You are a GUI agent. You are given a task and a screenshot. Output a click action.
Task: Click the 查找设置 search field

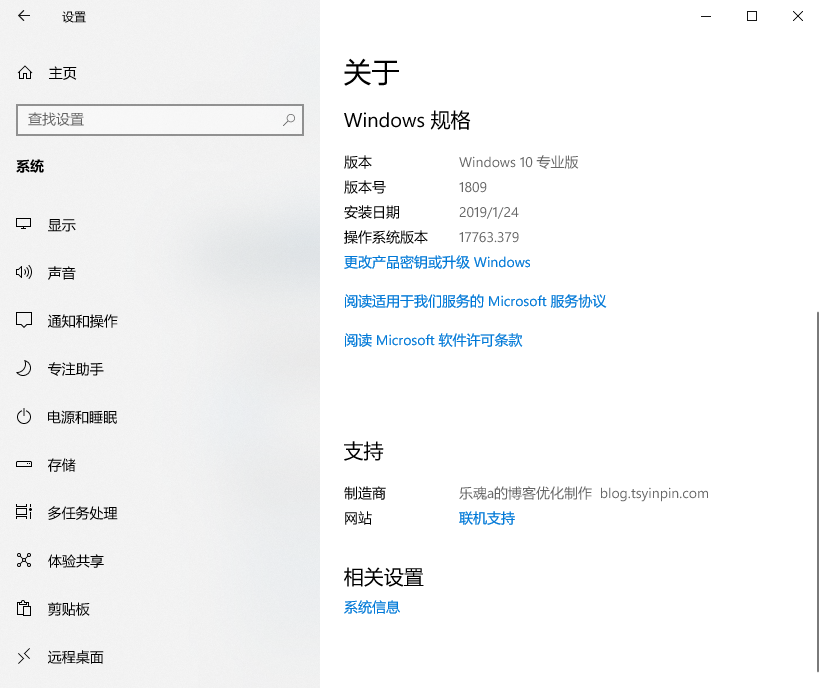[x=160, y=120]
